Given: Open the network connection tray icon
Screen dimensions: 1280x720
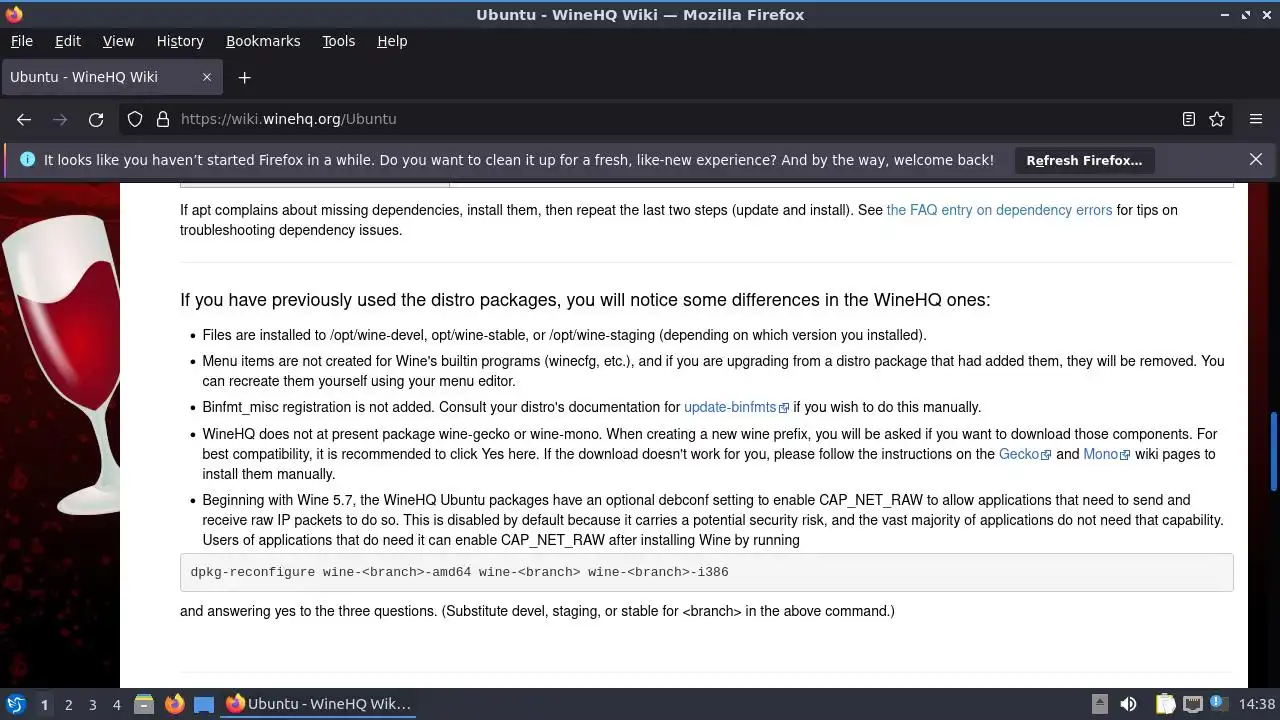Looking at the screenshot, I should click(1192, 704).
